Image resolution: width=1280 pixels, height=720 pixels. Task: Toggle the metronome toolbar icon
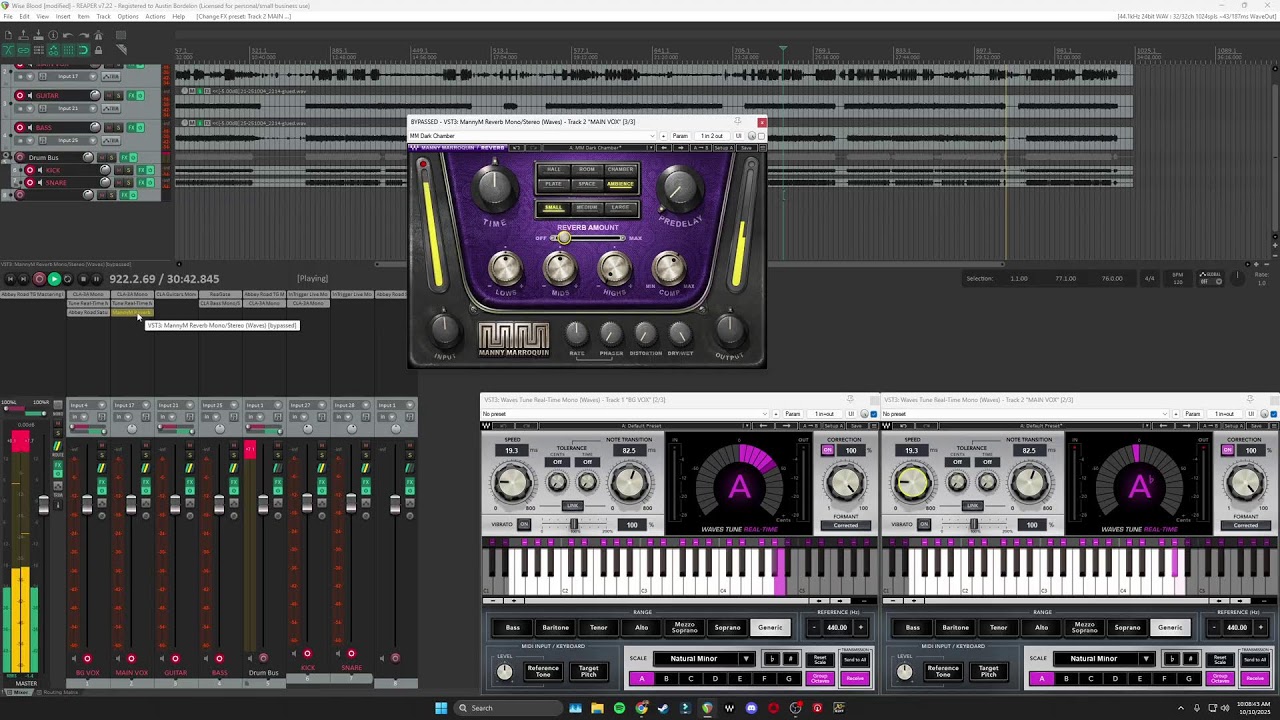(98, 35)
